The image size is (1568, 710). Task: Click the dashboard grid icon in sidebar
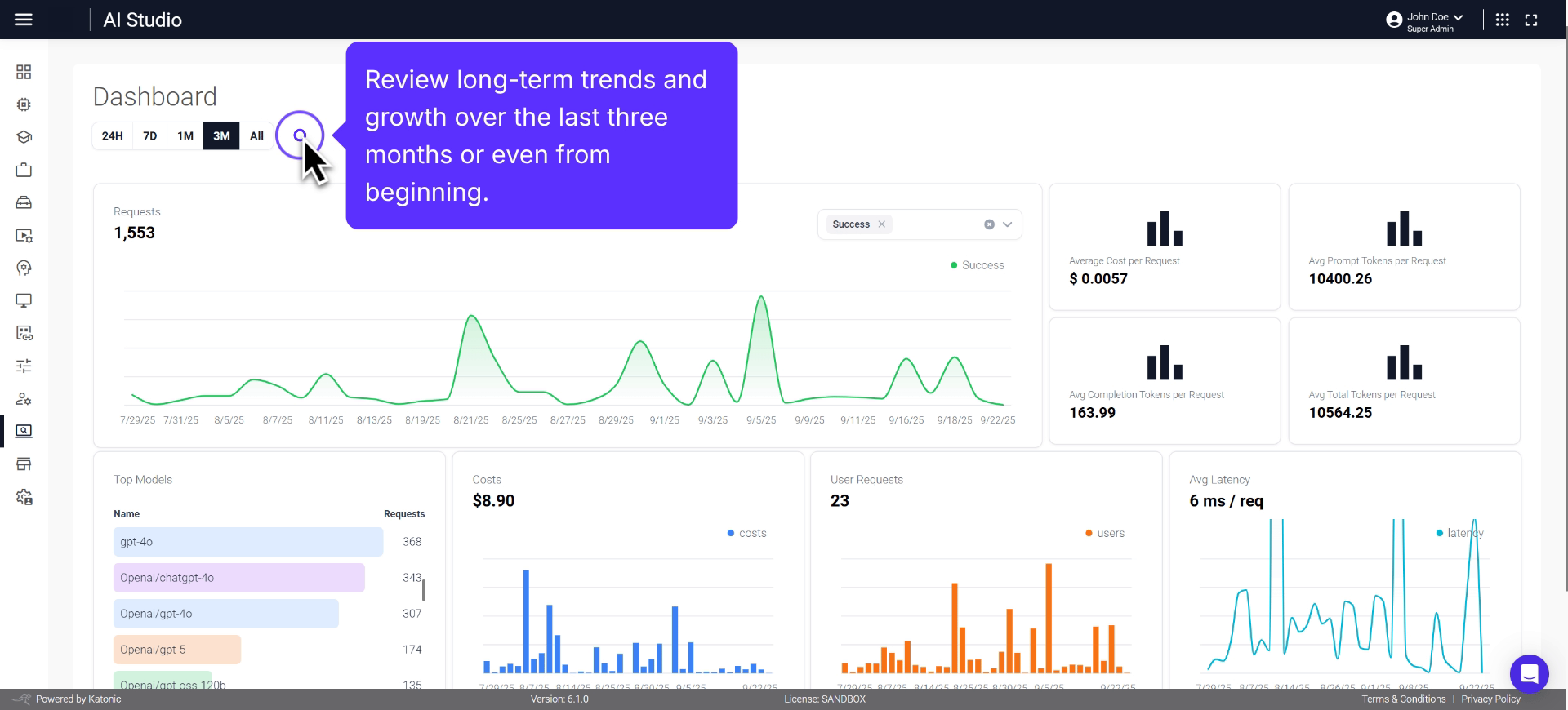click(24, 73)
